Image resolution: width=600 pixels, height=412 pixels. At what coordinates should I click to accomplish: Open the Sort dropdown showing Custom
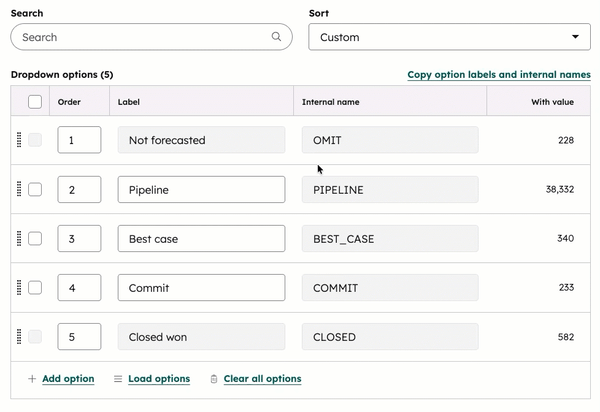449,37
